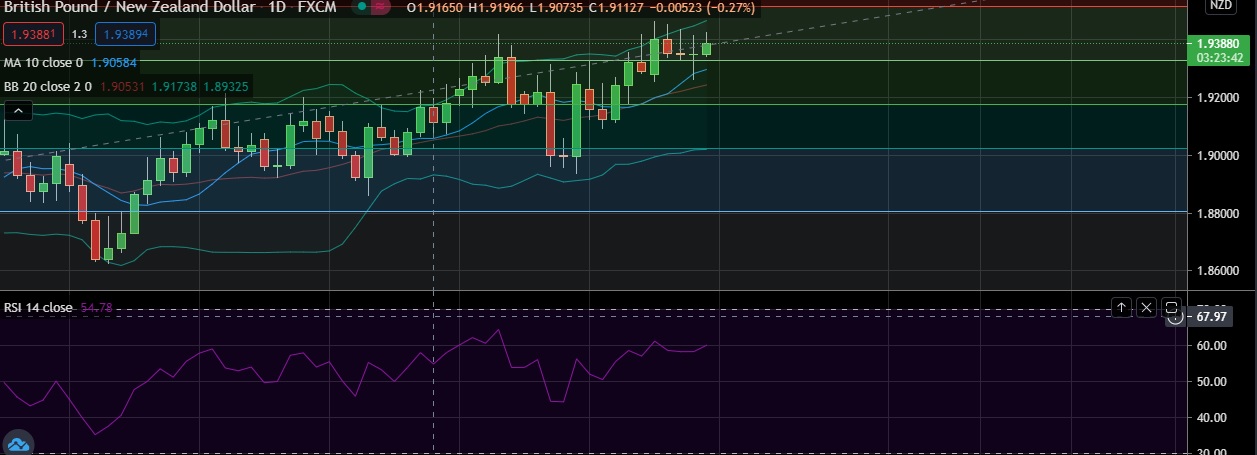The width and height of the screenshot is (1257, 455).
Task: Select the BB 20 close 2 0 indicator legend
Action: tap(48, 87)
